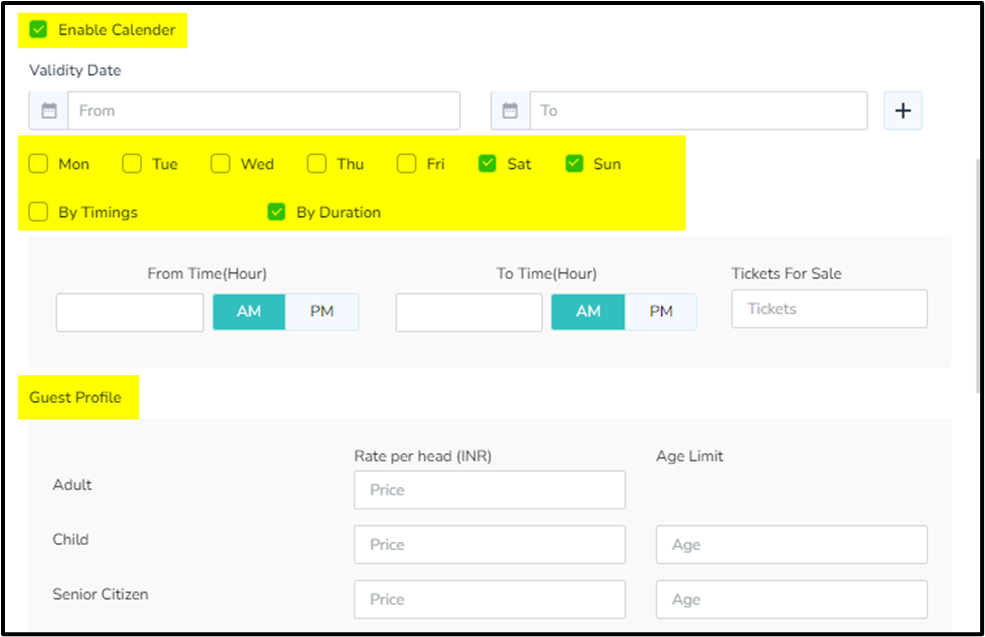Tick the Mon day checkbox
This screenshot has height=637, width=985.
[39, 164]
